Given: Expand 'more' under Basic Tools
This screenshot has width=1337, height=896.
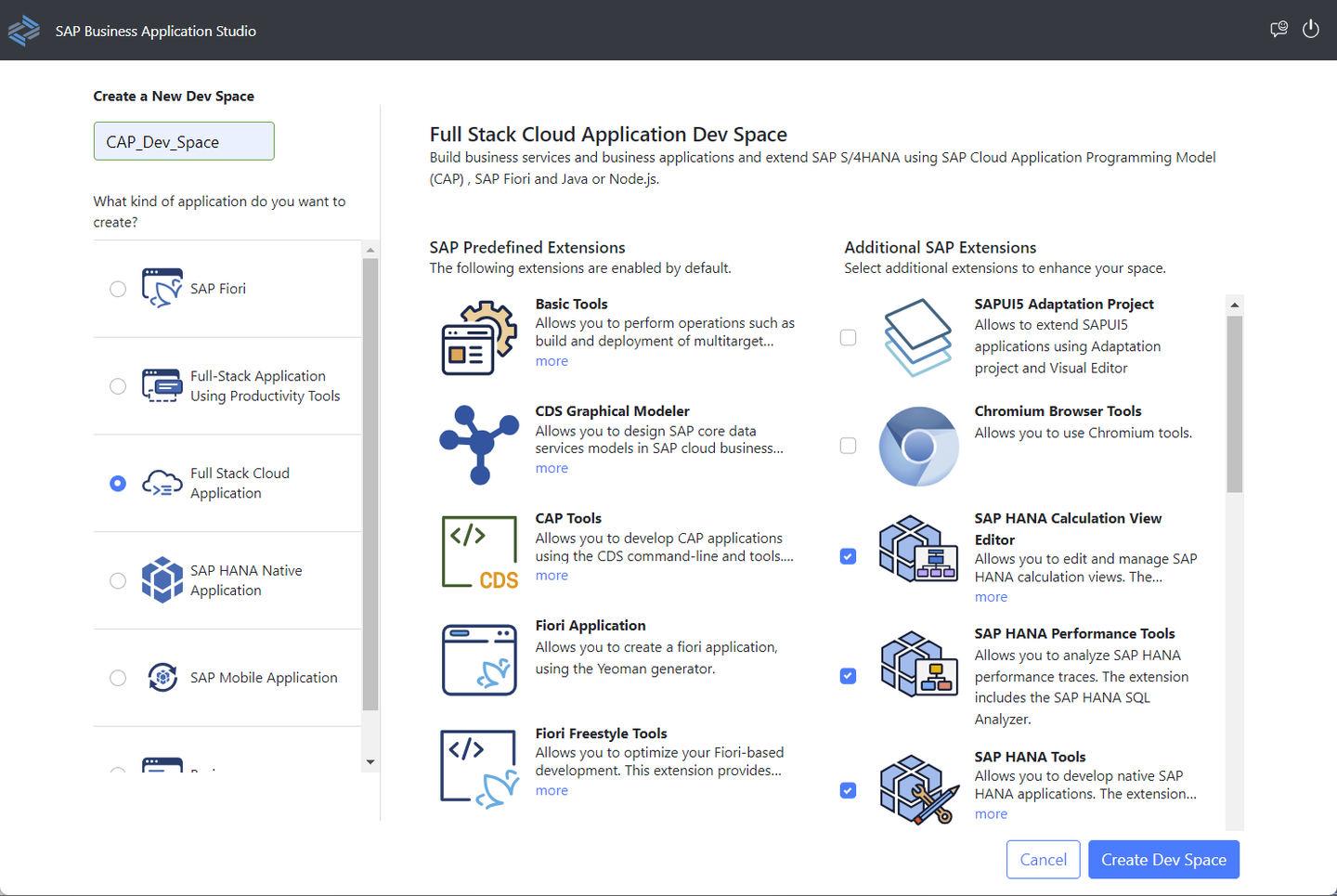Looking at the screenshot, I should click(x=552, y=361).
